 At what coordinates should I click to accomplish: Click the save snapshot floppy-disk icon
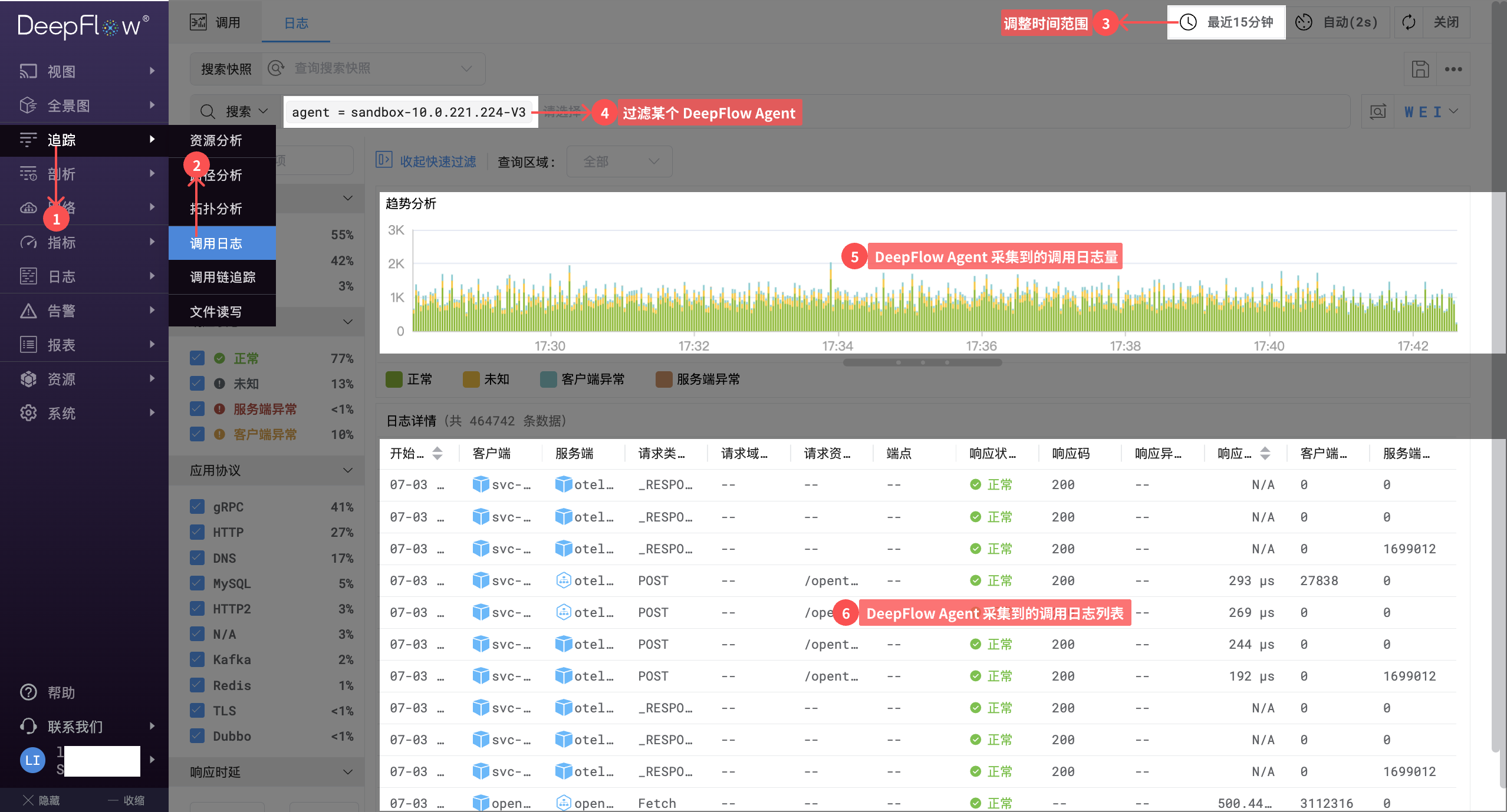(1420, 69)
